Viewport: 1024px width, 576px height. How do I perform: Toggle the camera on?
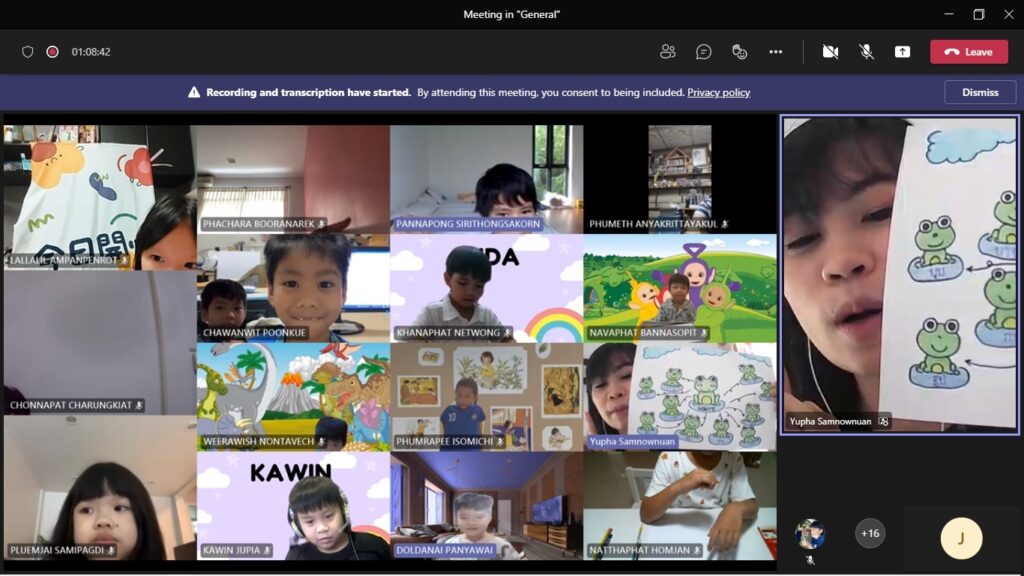tap(830, 52)
